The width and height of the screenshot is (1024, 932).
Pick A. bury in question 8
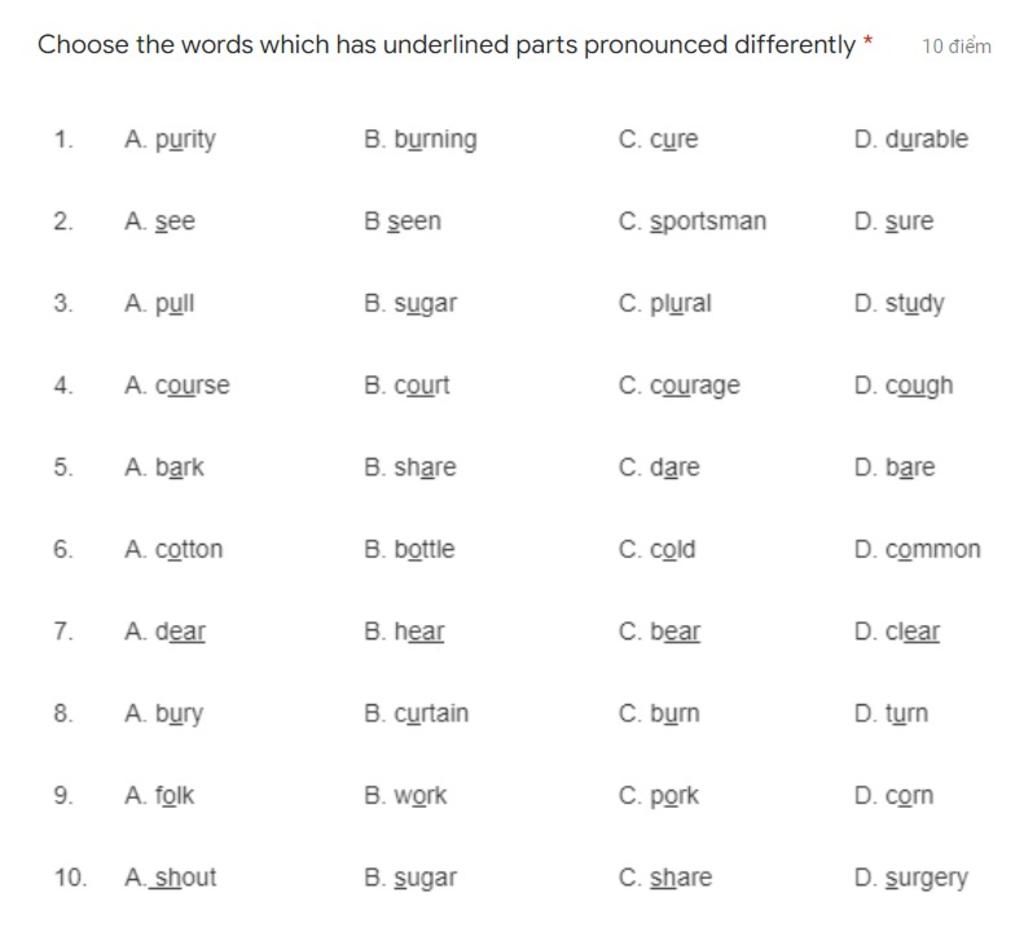pyautogui.click(x=163, y=714)
